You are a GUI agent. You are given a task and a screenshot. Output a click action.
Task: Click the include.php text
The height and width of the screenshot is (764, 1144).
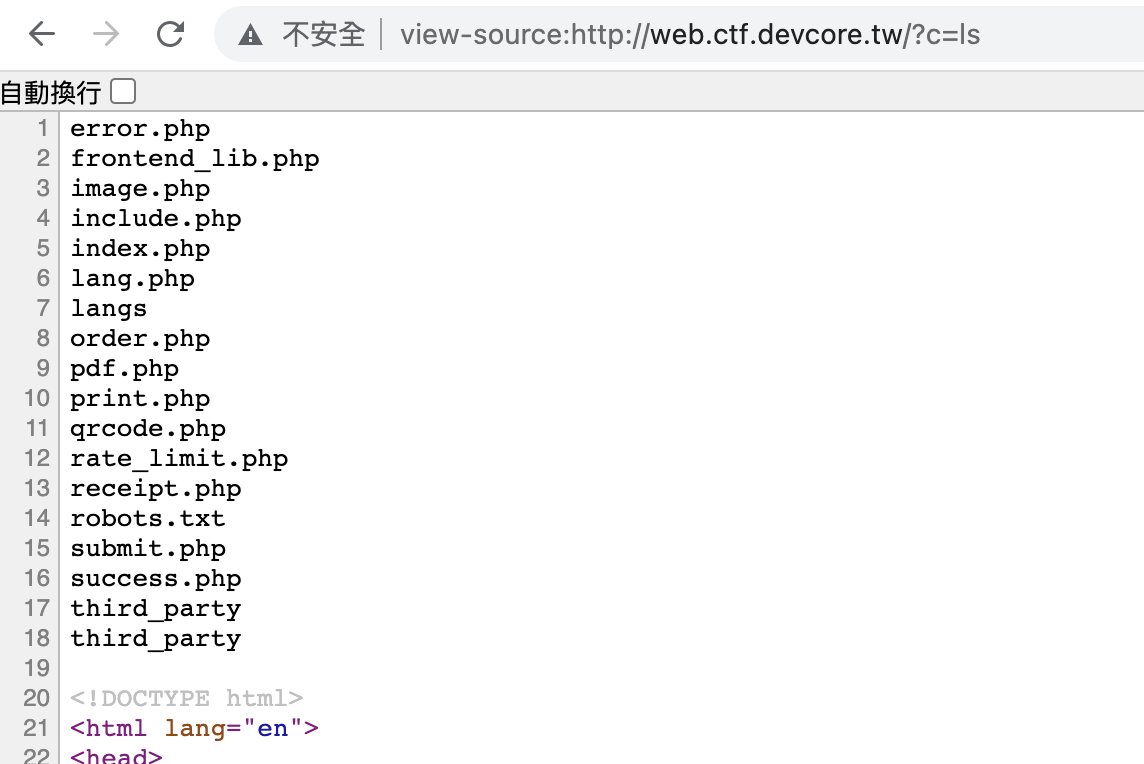155,219
